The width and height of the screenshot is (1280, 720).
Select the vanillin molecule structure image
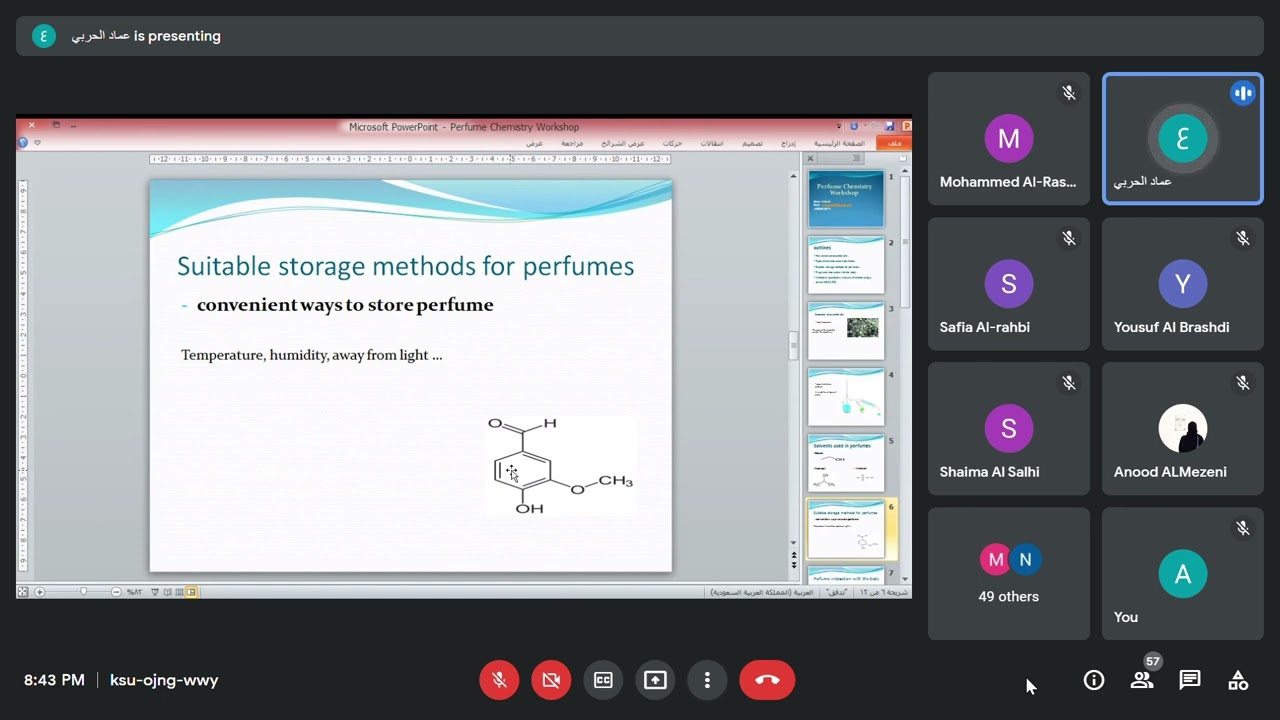tap(560, 465)
